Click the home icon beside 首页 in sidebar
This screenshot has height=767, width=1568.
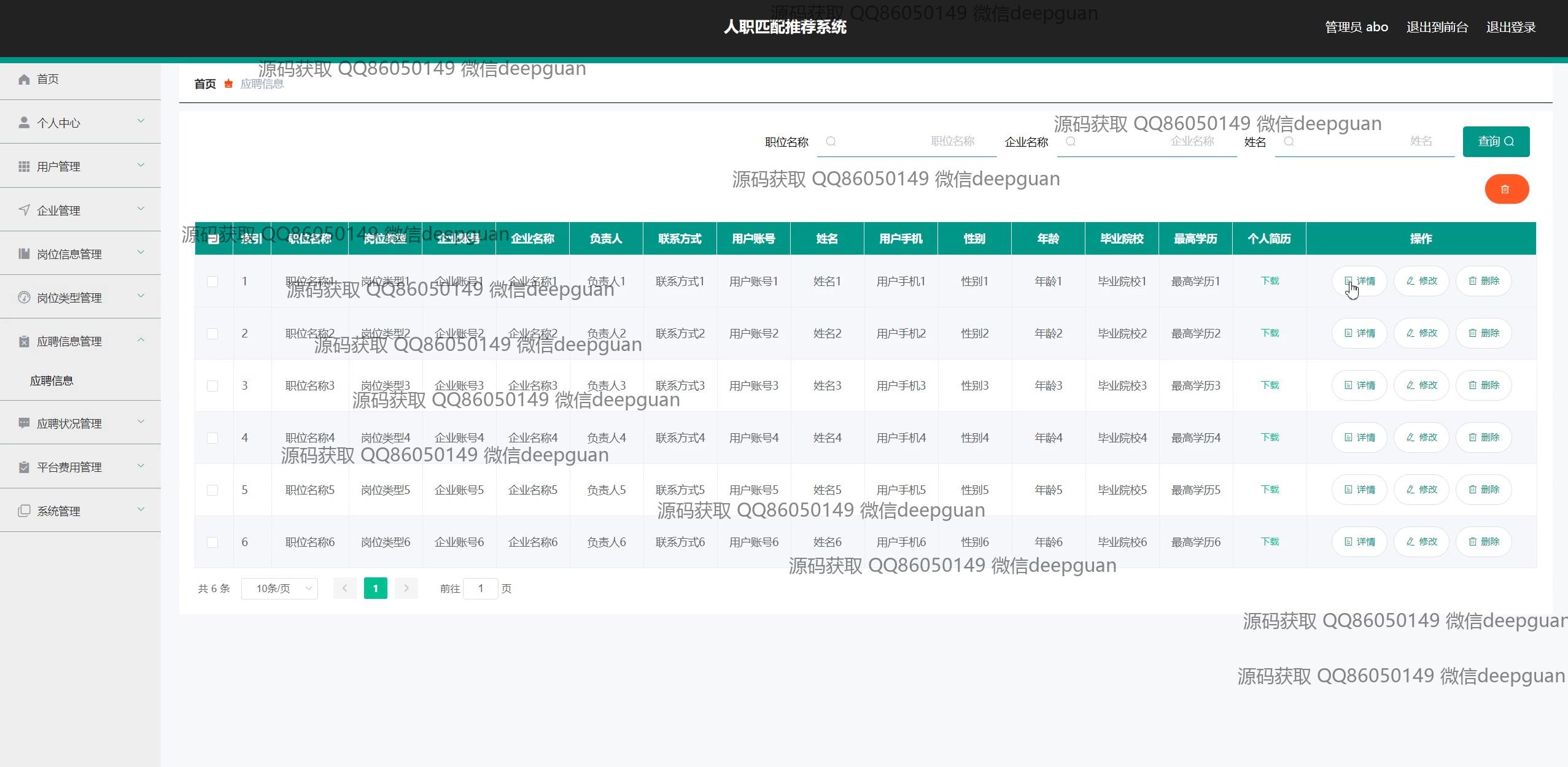(x=24, y=79)
